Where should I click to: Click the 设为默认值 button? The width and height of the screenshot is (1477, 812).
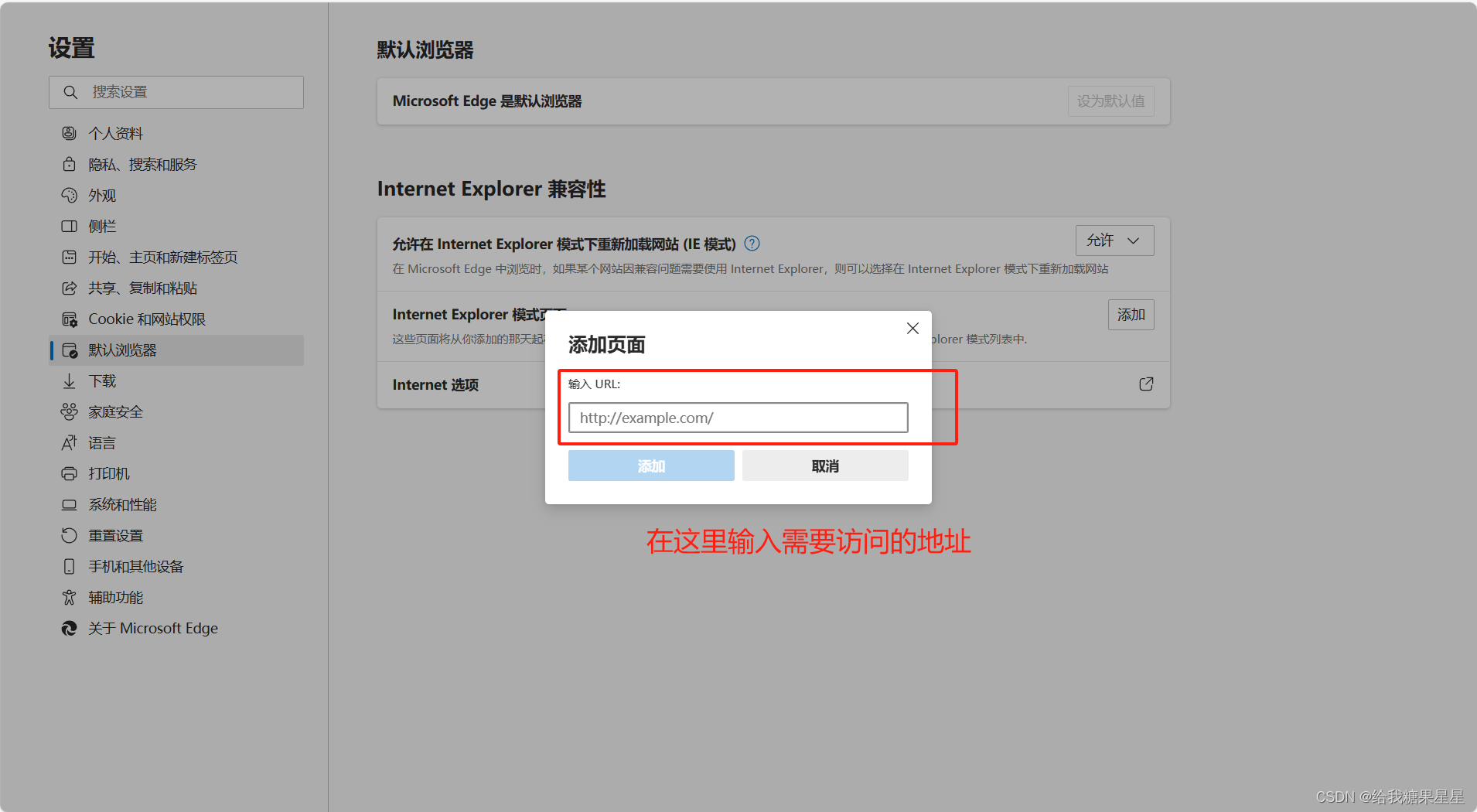pos(1110,101)
